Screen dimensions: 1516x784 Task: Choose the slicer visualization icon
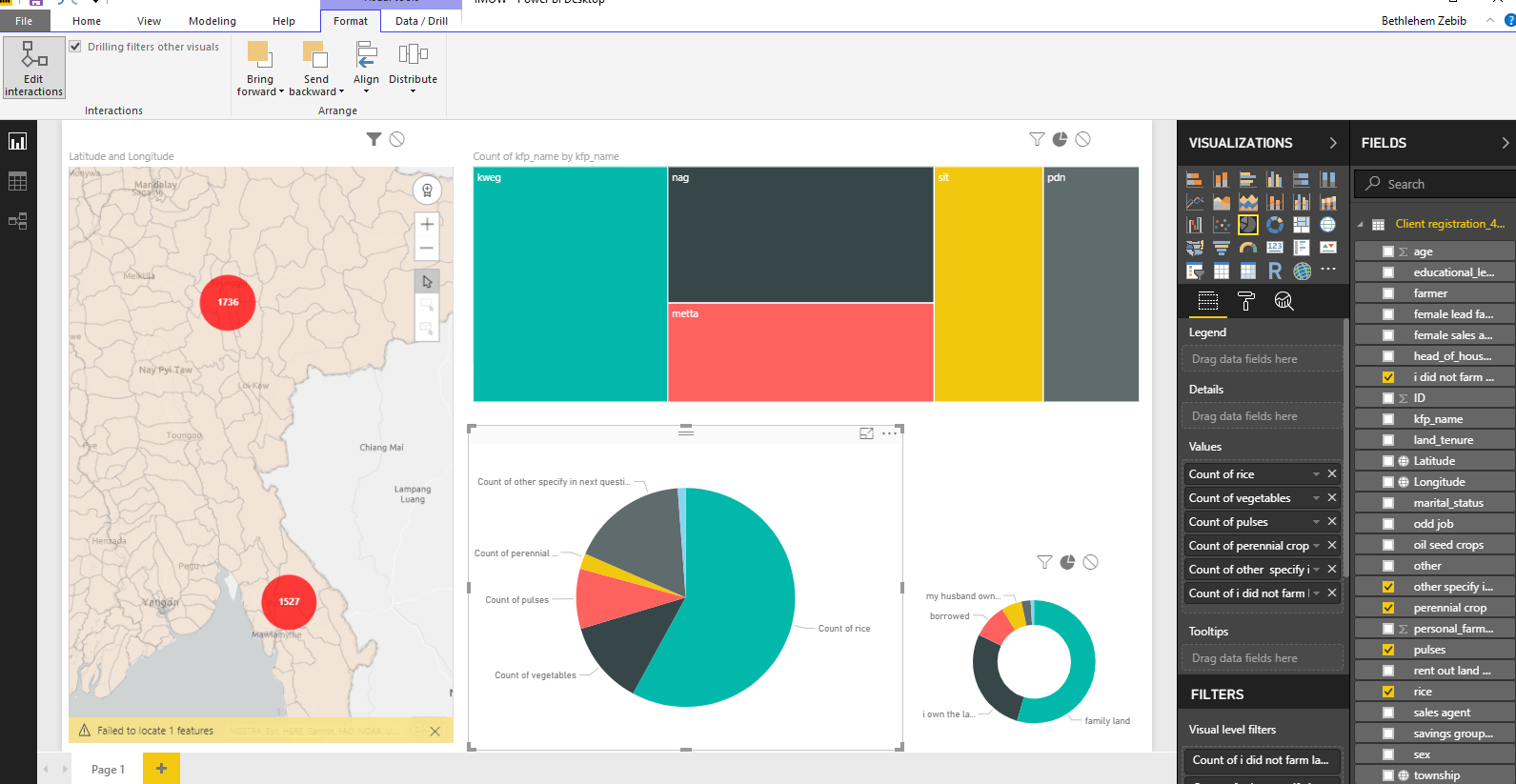click(1195, 271)
